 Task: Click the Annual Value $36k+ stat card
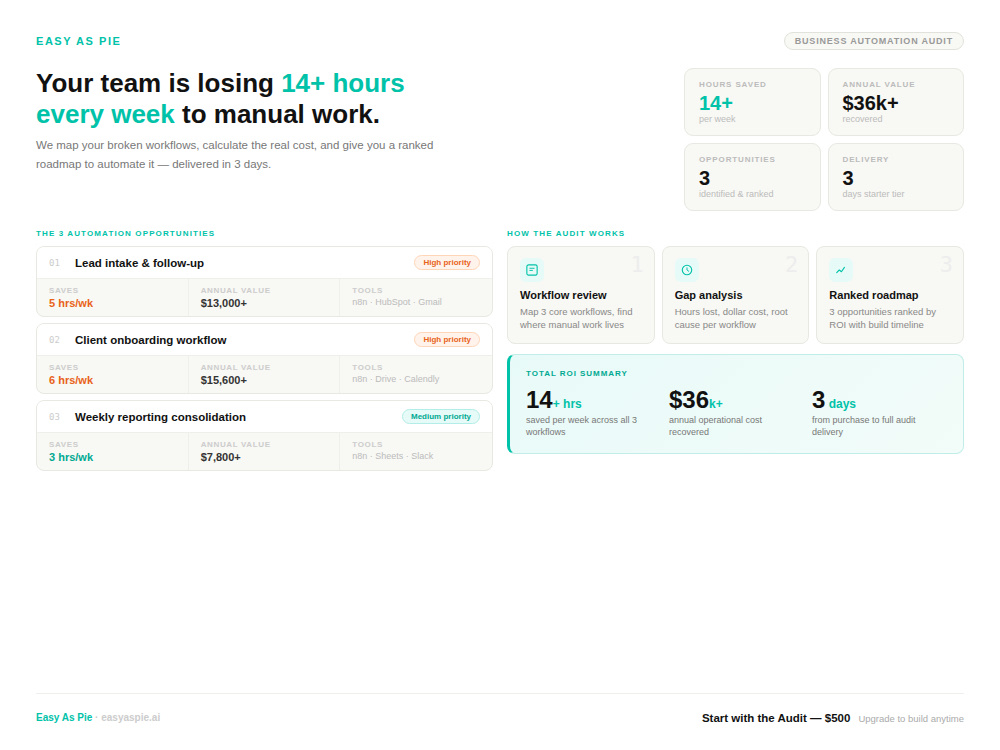tap(895, 102)
